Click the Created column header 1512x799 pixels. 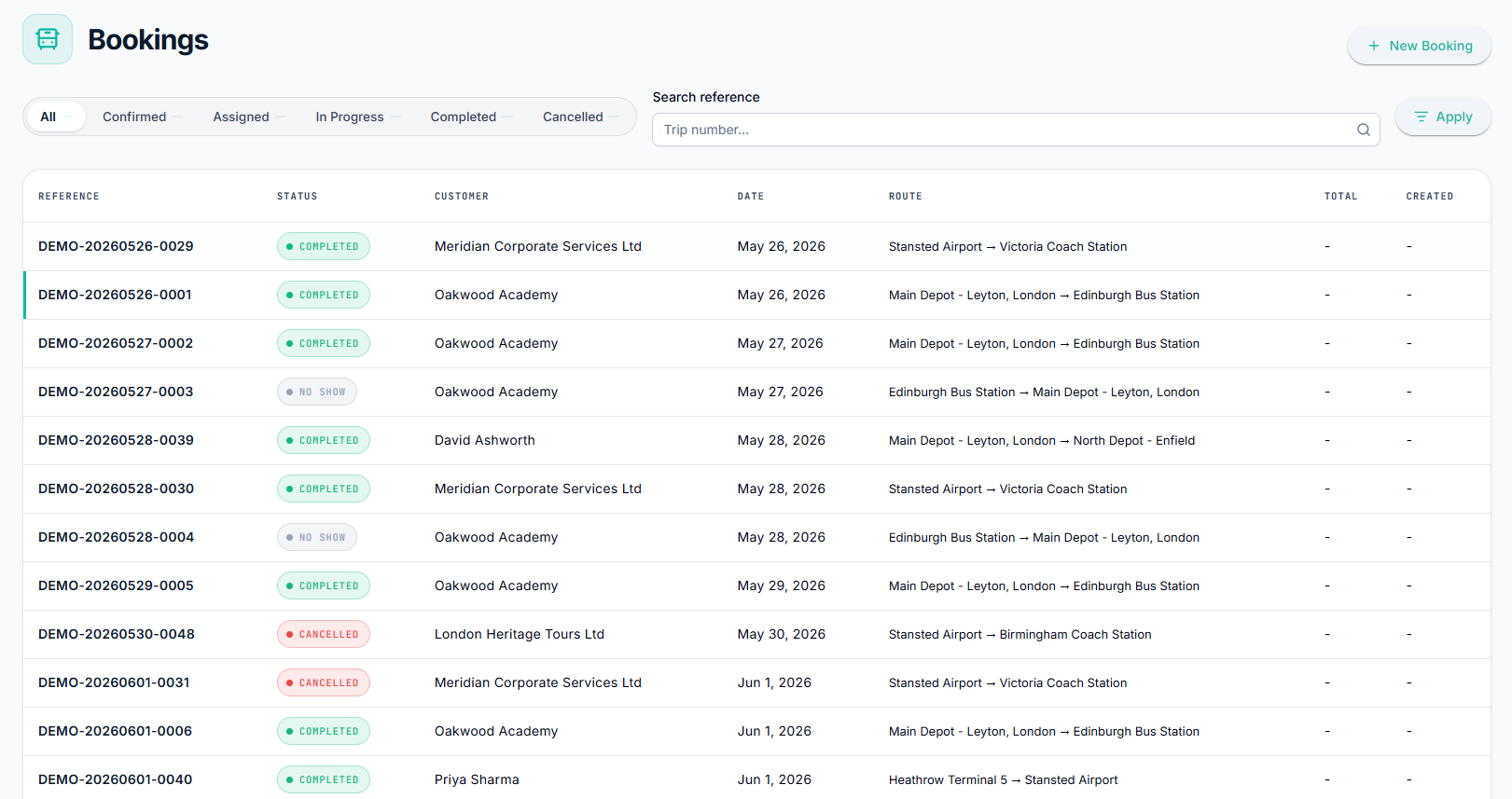[x=1430, y=196]
